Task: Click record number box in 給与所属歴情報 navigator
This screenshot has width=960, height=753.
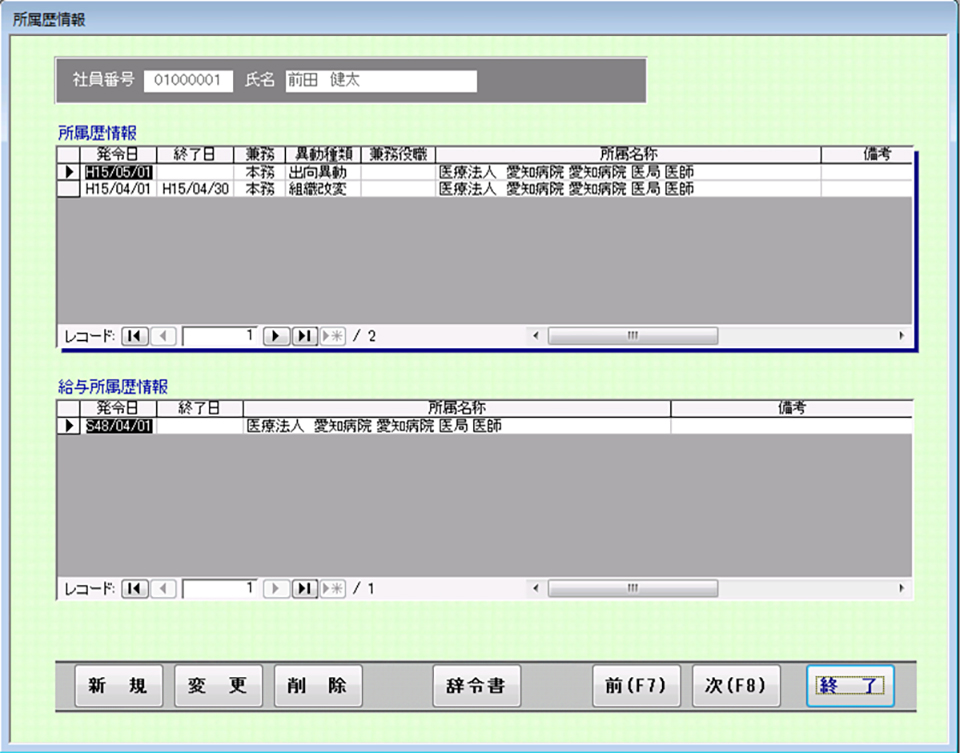Action: pyautogui.click(x=220, y=589)
